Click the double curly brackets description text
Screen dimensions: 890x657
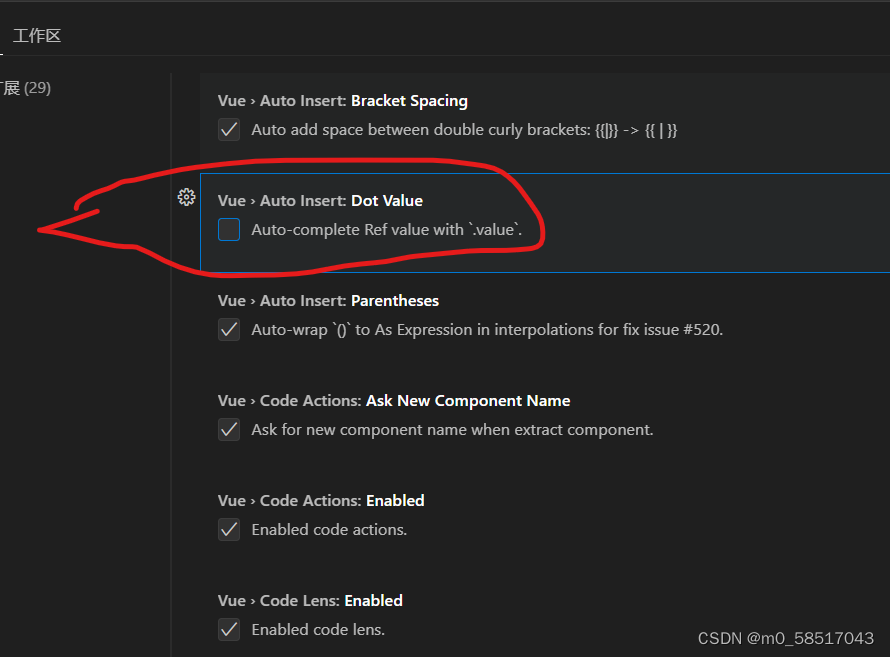click(x=460, y=129)
